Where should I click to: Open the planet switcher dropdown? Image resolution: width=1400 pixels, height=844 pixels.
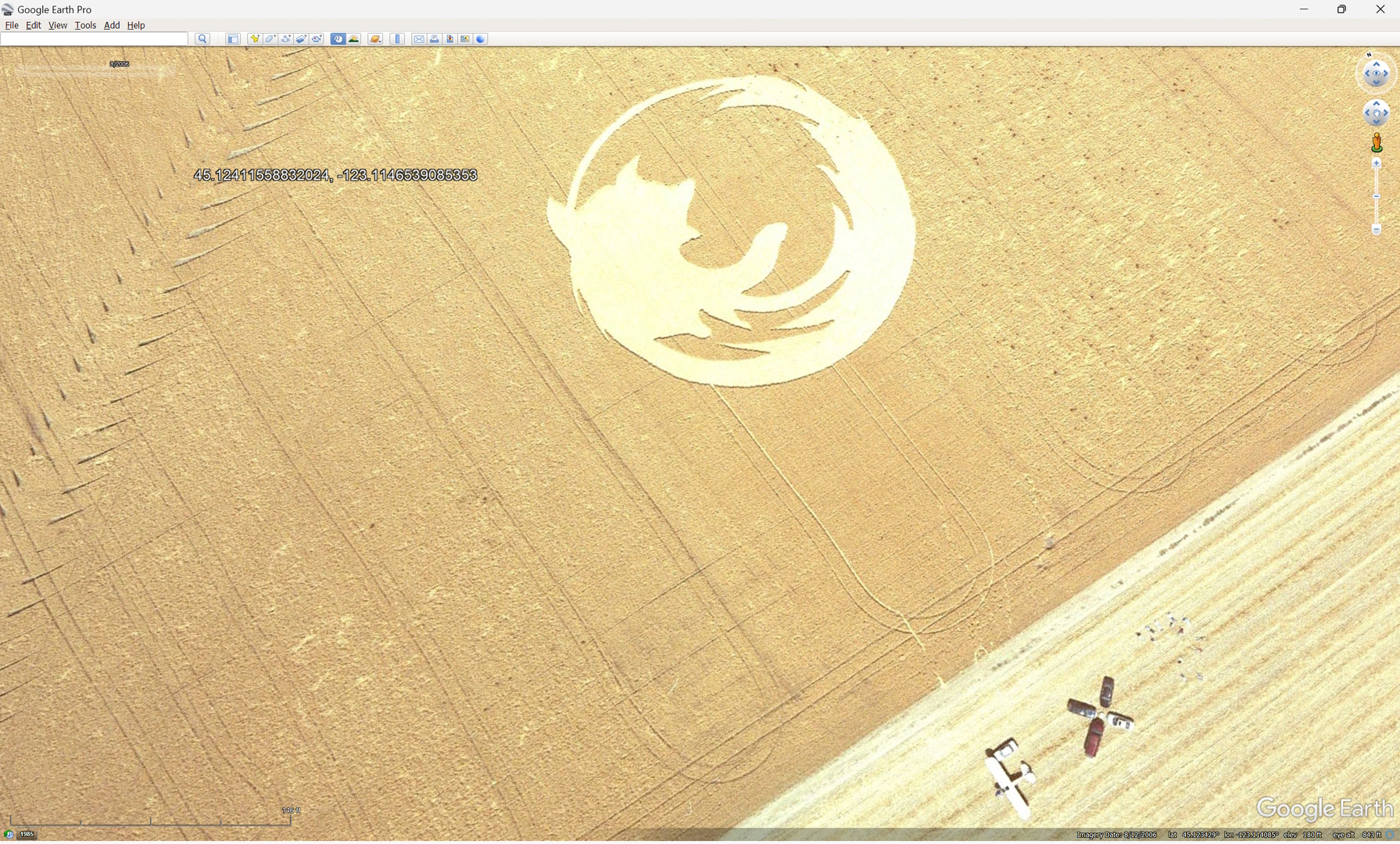click(x=376, y=39)
